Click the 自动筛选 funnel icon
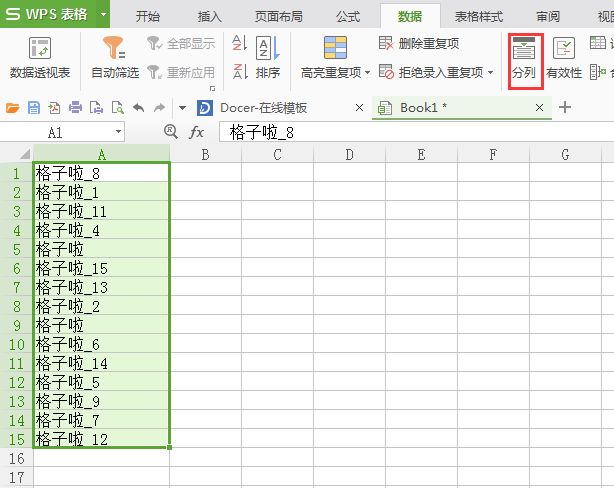The width and height of the screenshot is (614, 488). pos(114,48)
